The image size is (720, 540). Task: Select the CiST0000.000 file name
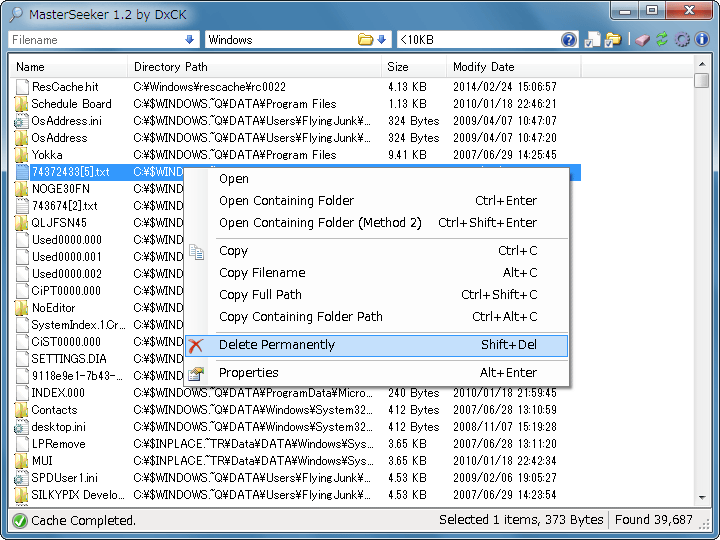tap(66, 342)
